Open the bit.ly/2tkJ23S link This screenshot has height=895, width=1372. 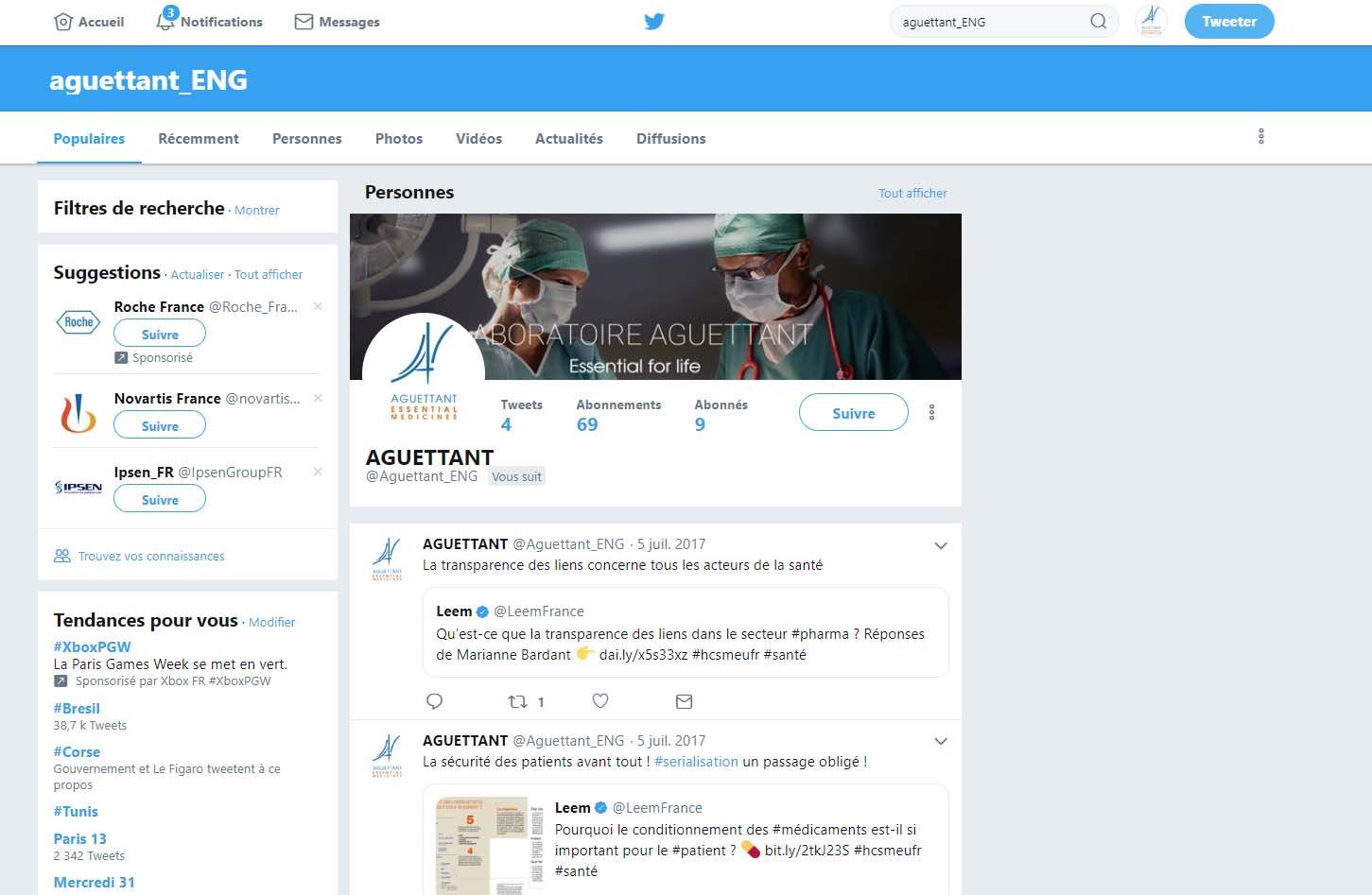[807, 851]
